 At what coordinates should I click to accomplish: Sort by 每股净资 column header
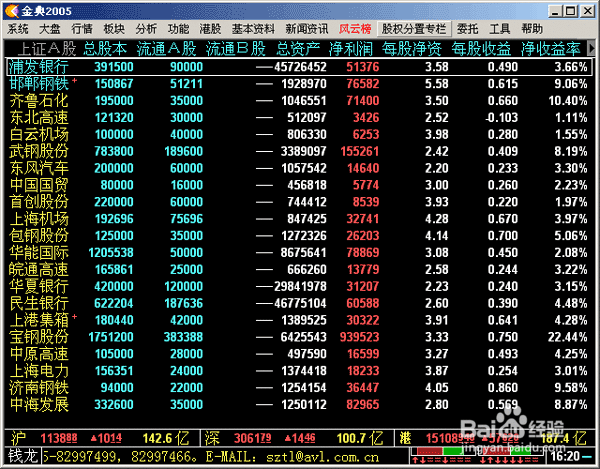412,49
